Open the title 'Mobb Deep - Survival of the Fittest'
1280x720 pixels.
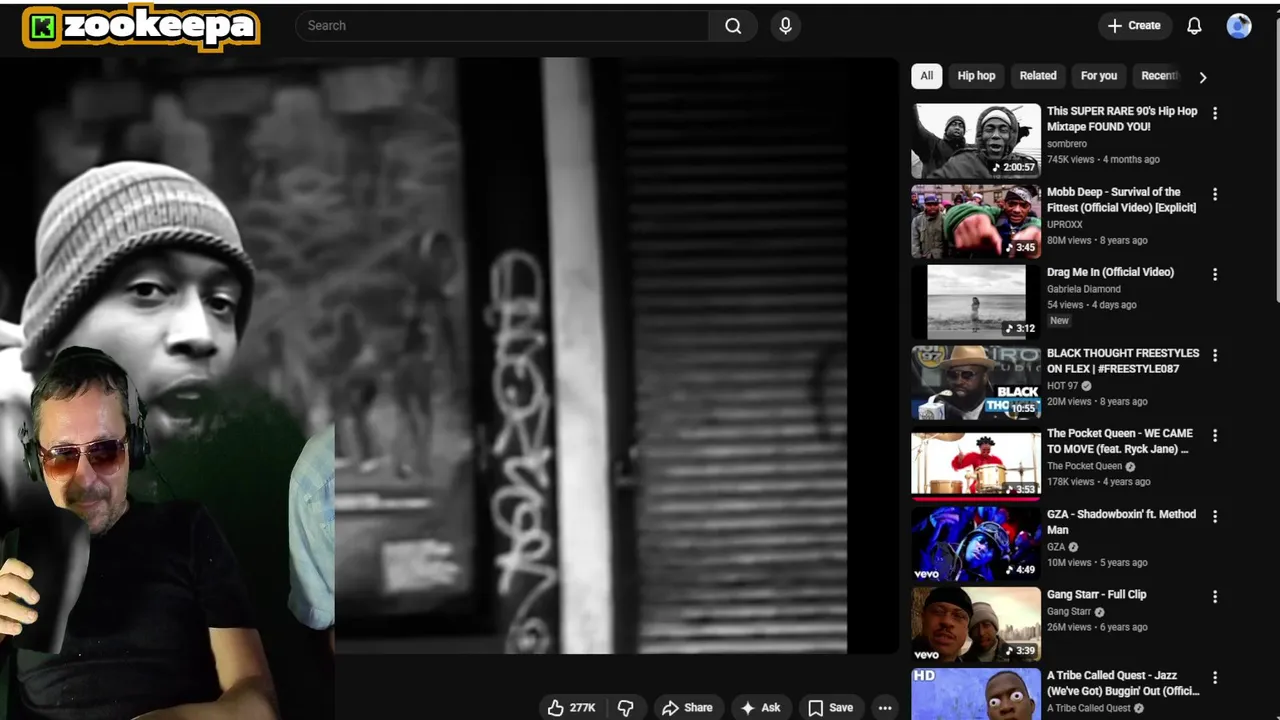(x=1121, y=200)
